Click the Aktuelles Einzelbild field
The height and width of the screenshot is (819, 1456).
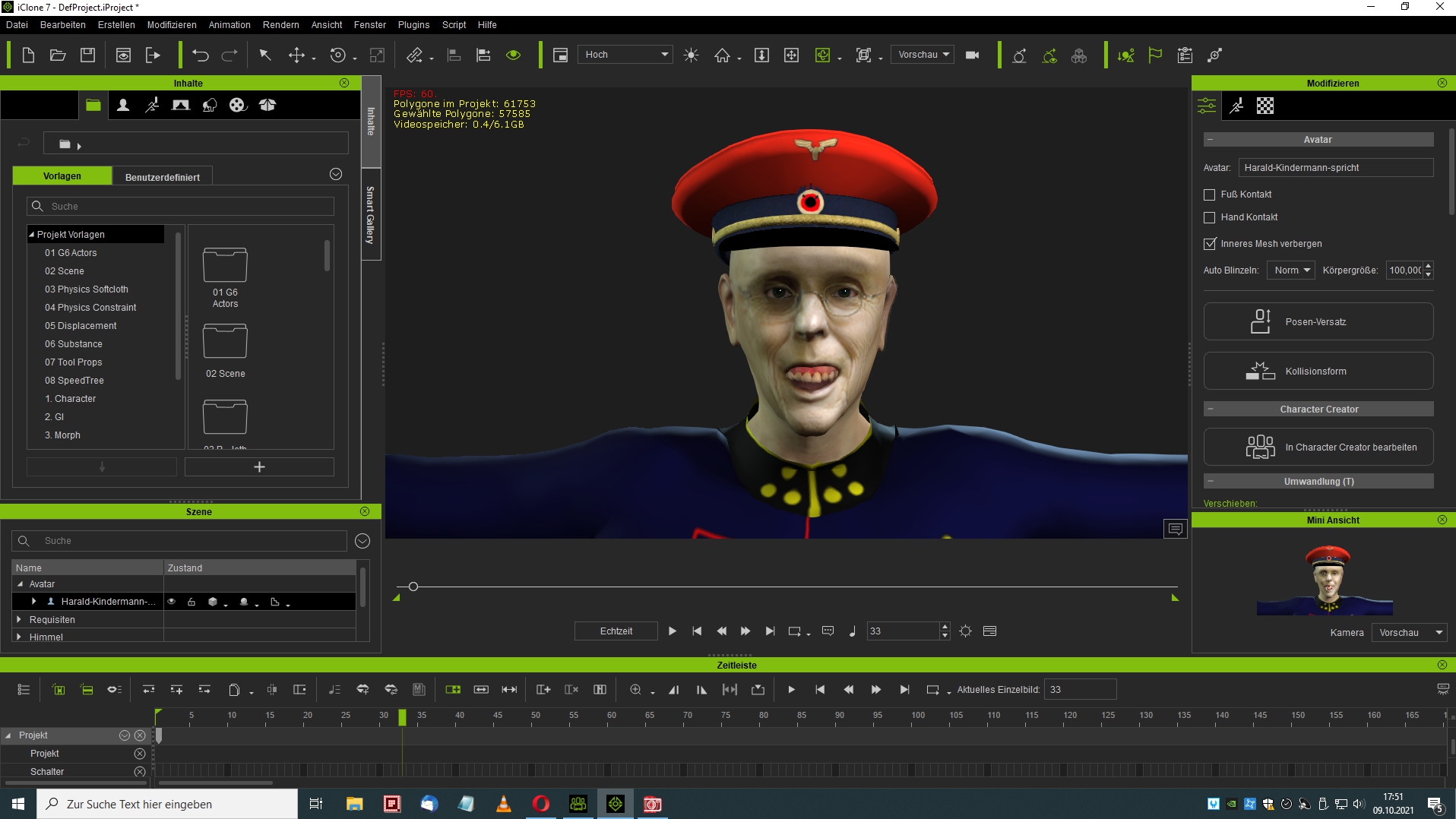point(1080,689)
